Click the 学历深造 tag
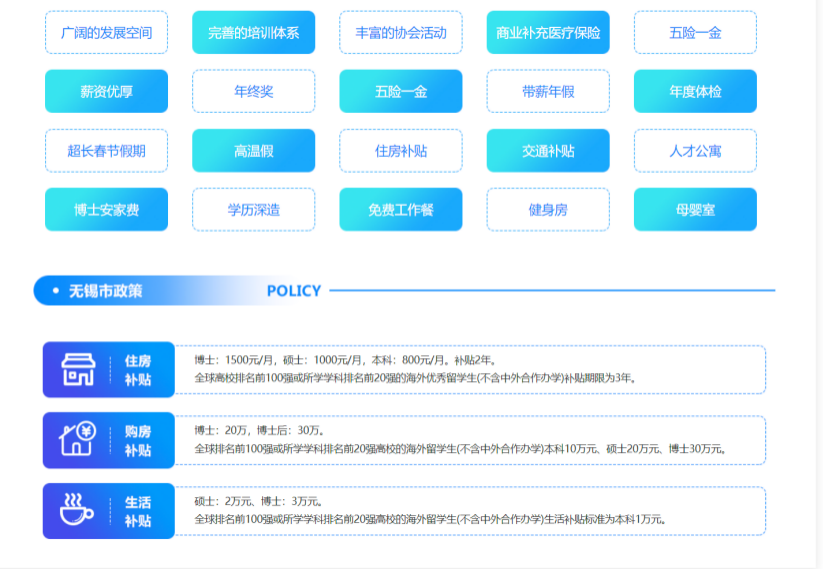Viewport: 824px width, 569px height. tap(253, 210)
